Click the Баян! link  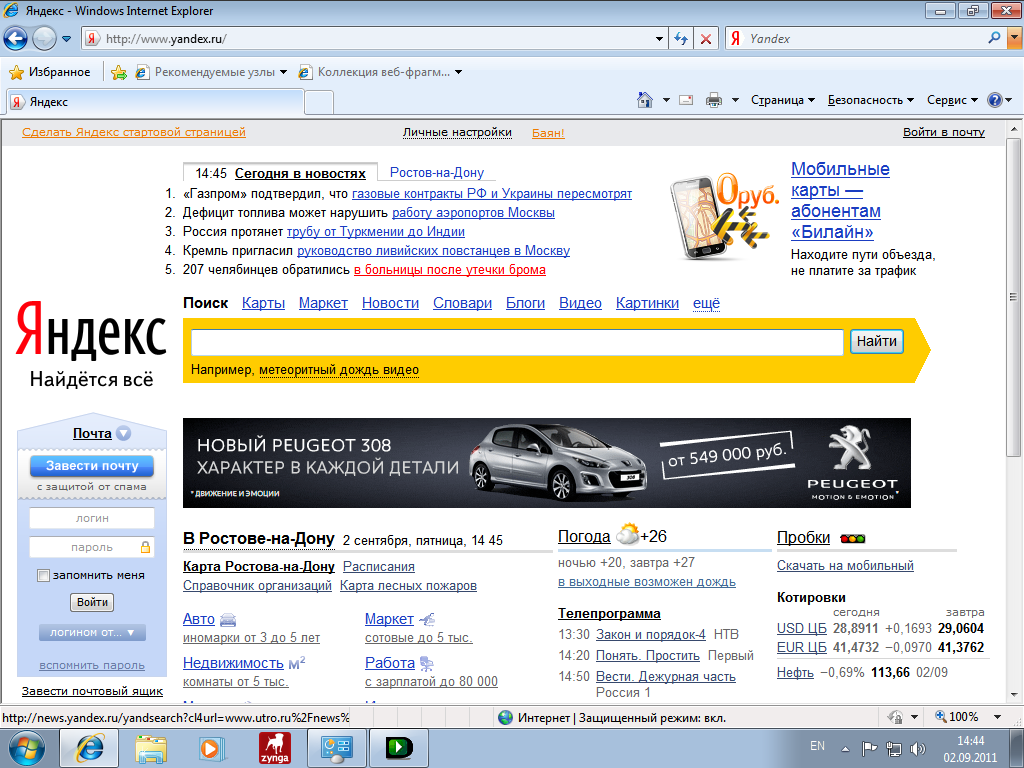pyautogui.click(x=548, y=133)
